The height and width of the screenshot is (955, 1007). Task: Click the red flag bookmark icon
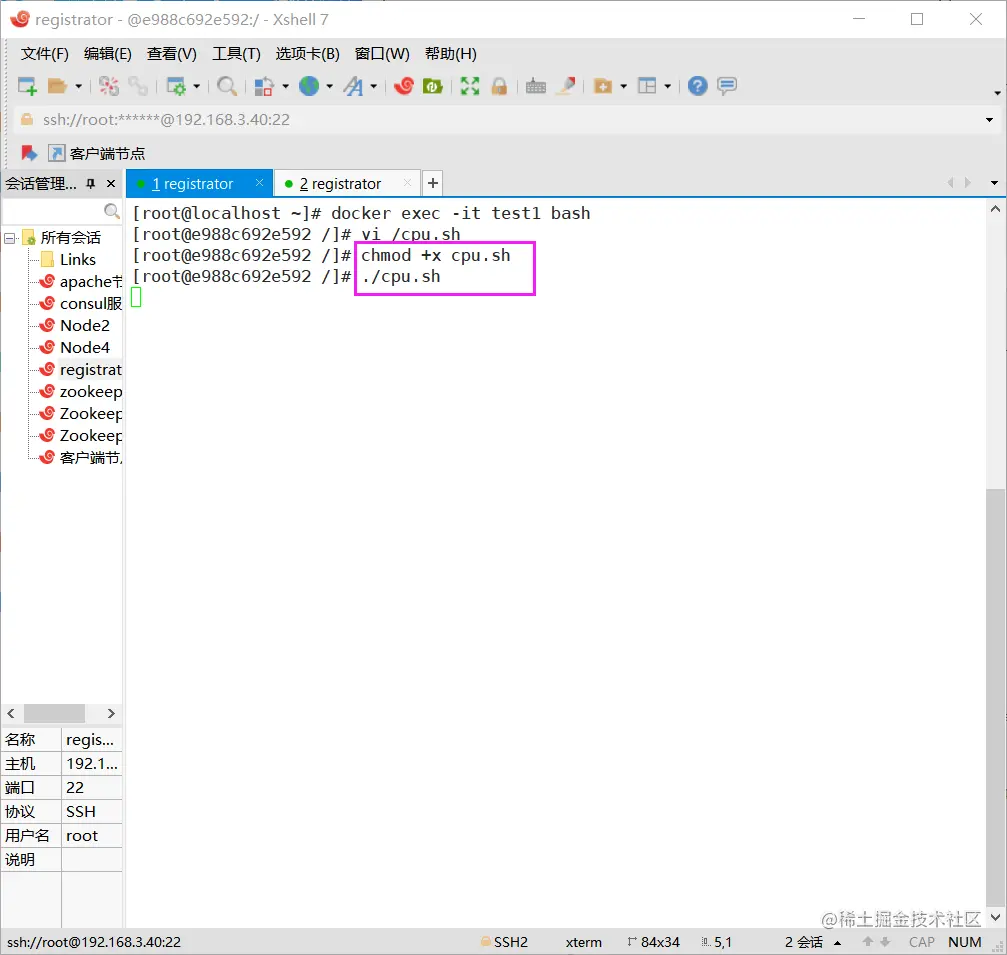click(x=29, y=153)
